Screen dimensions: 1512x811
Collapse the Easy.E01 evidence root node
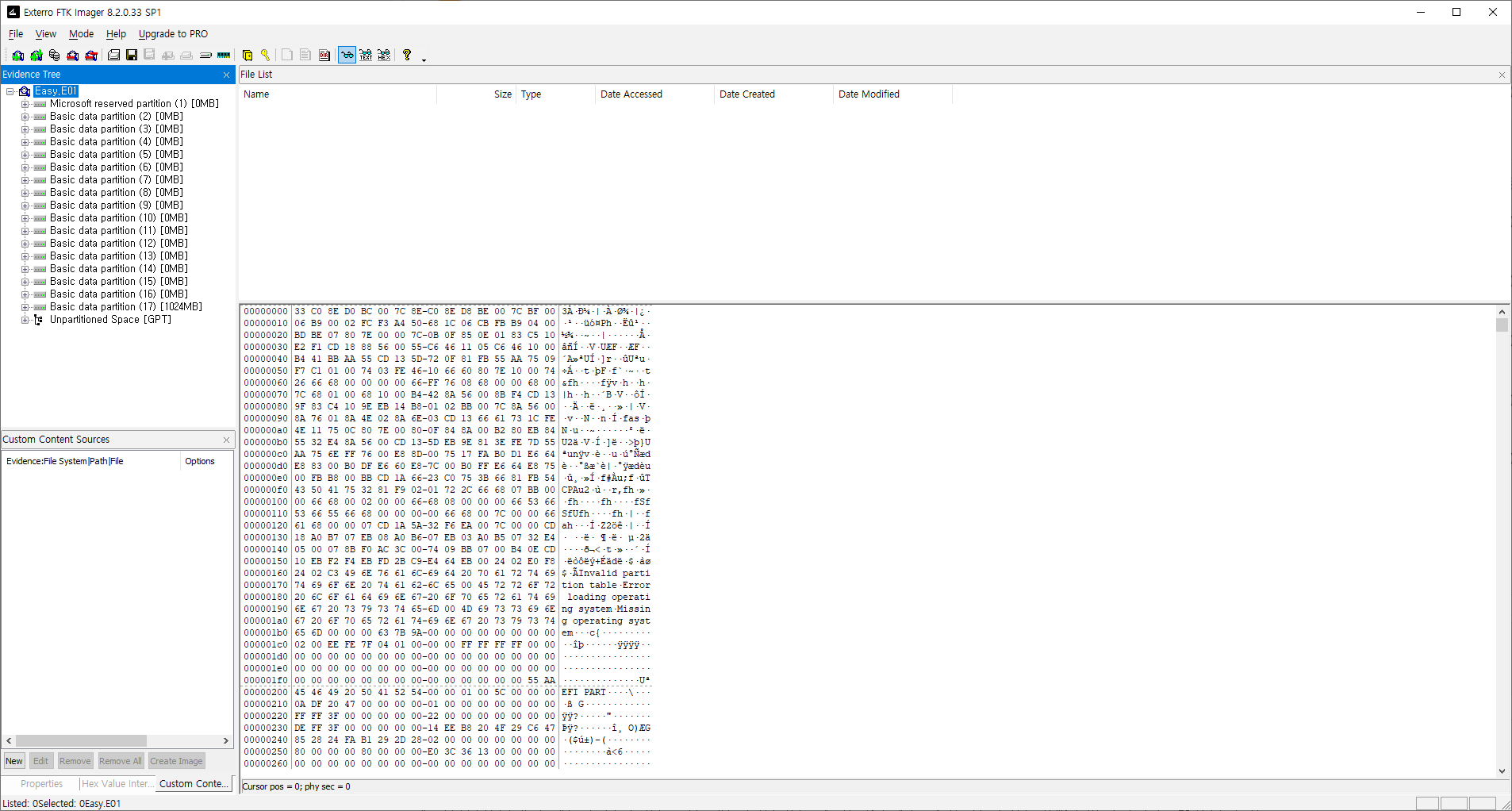click(10, 91)
